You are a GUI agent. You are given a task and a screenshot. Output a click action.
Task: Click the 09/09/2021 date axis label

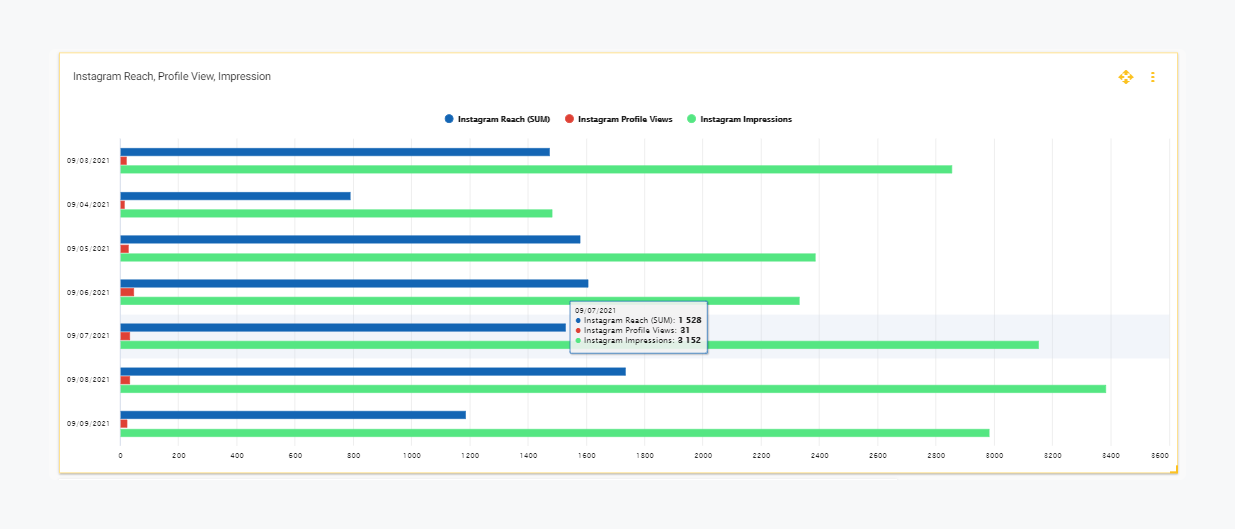pos(88,424)
